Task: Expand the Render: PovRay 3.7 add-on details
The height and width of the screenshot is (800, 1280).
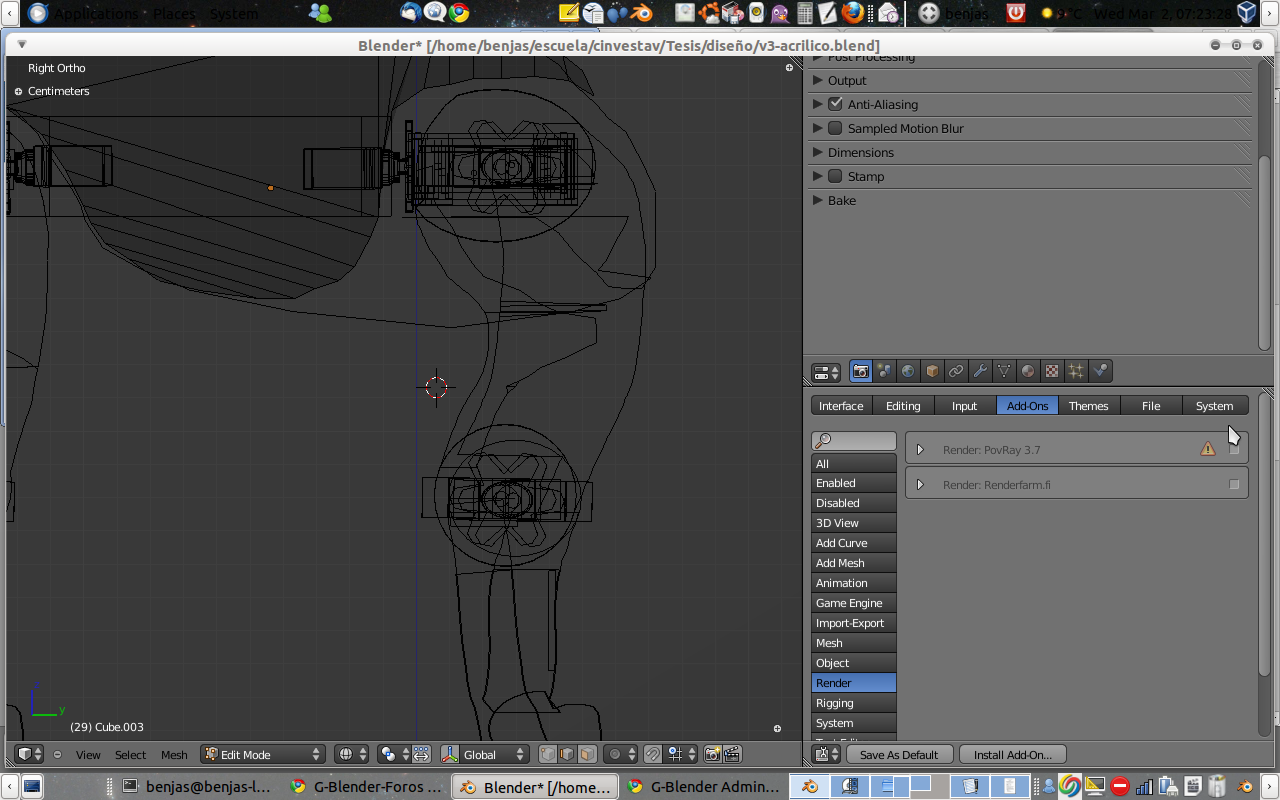Action: [920, 450]
